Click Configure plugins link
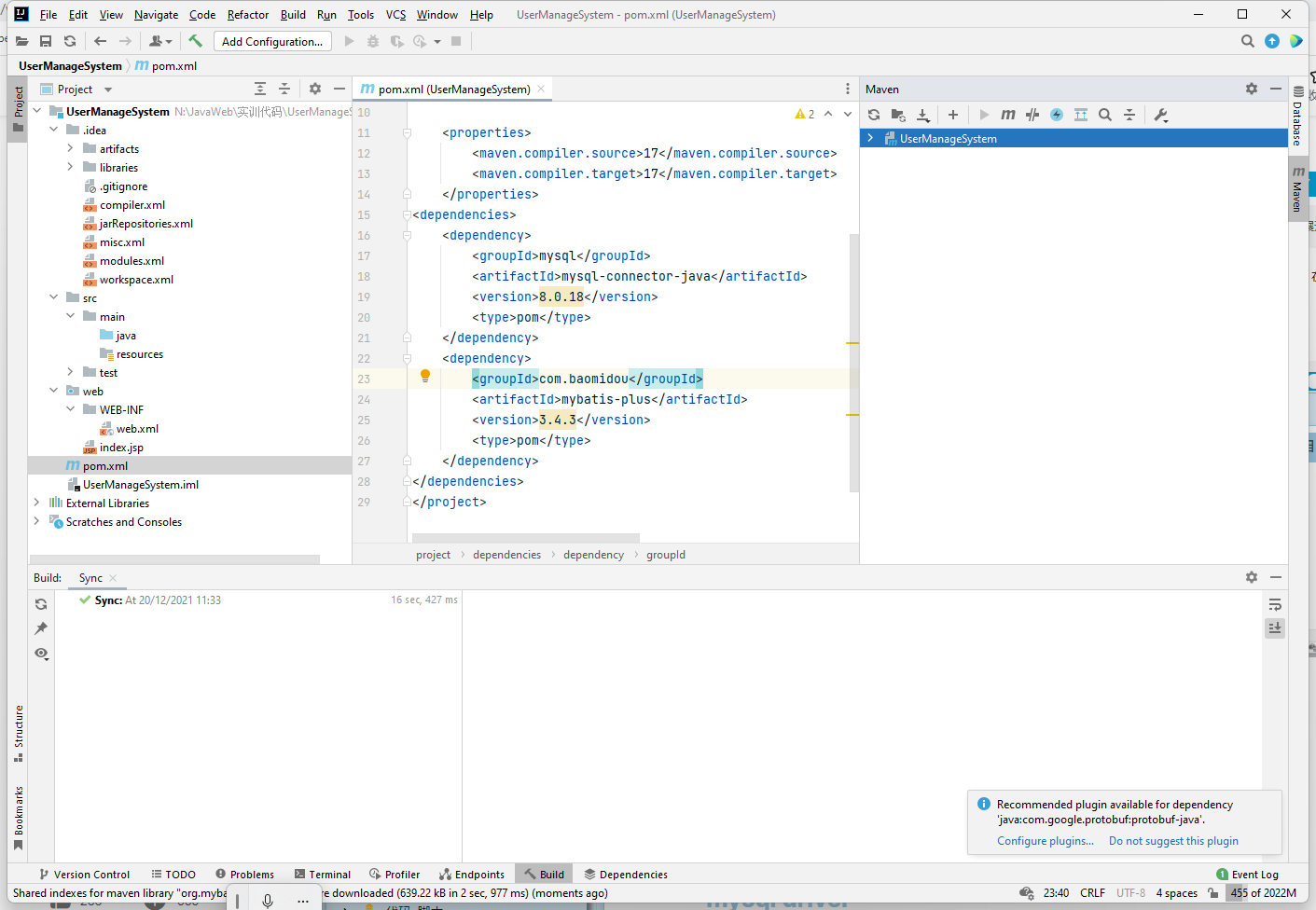 1046,841
